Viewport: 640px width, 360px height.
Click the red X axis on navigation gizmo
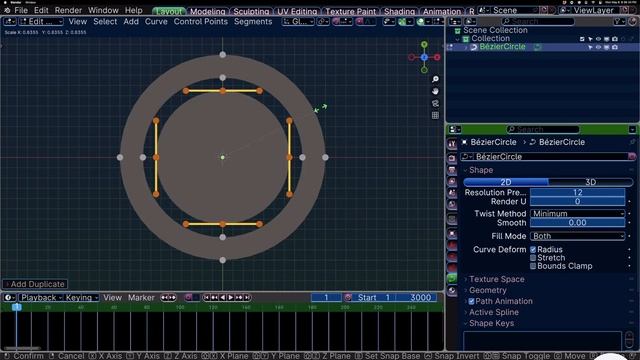pos(437,58)
